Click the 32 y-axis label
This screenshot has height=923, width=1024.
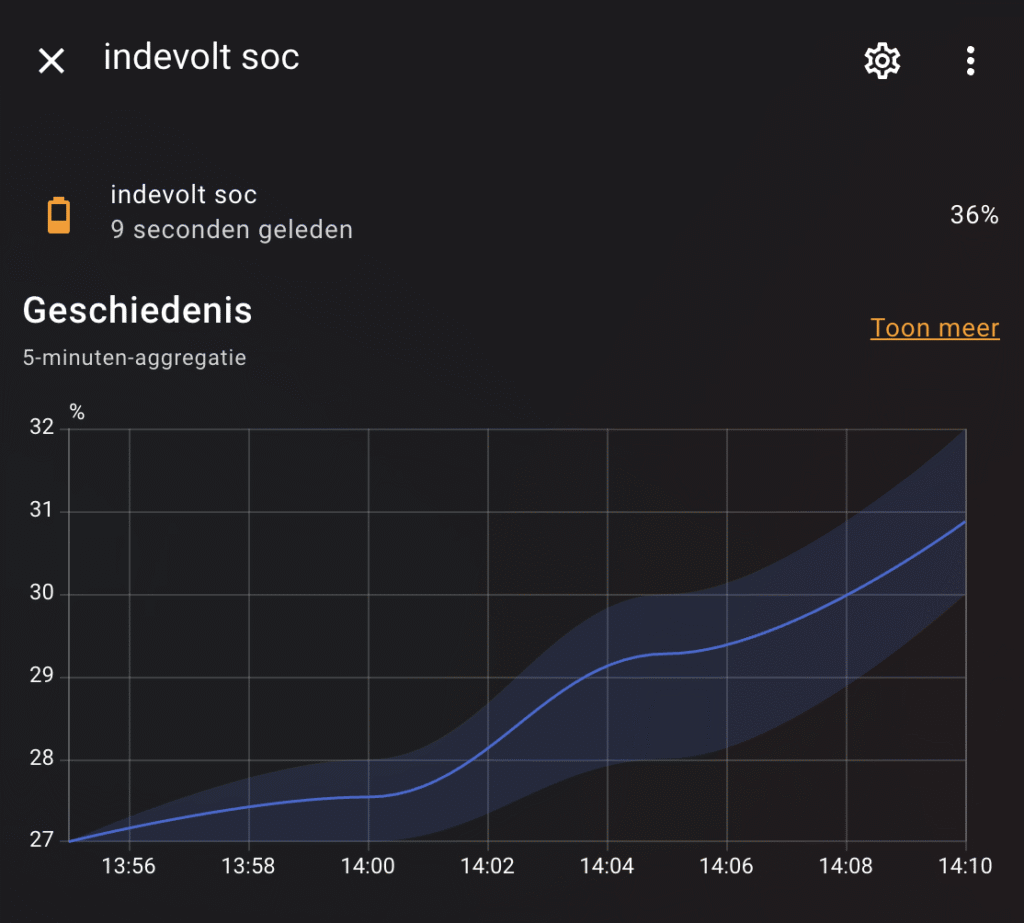pos(42,429)
